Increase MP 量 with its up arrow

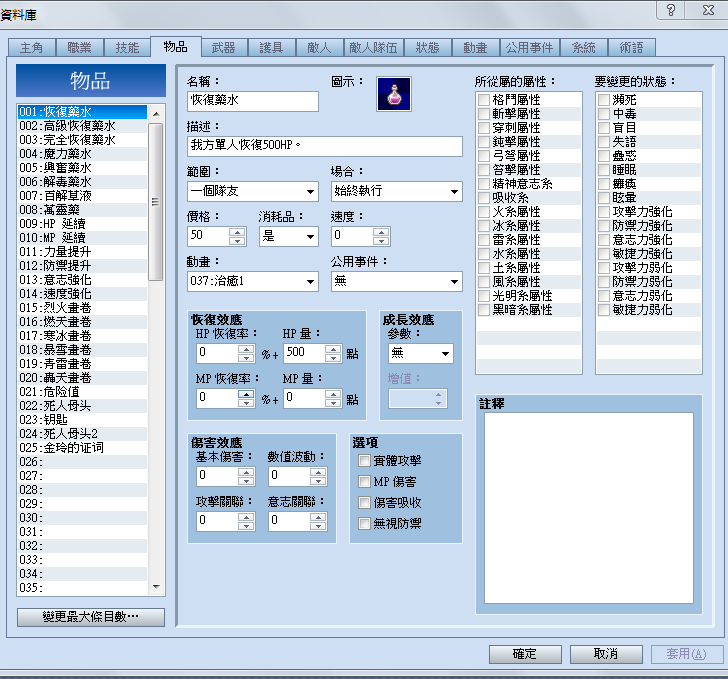(x=333, y=394)
